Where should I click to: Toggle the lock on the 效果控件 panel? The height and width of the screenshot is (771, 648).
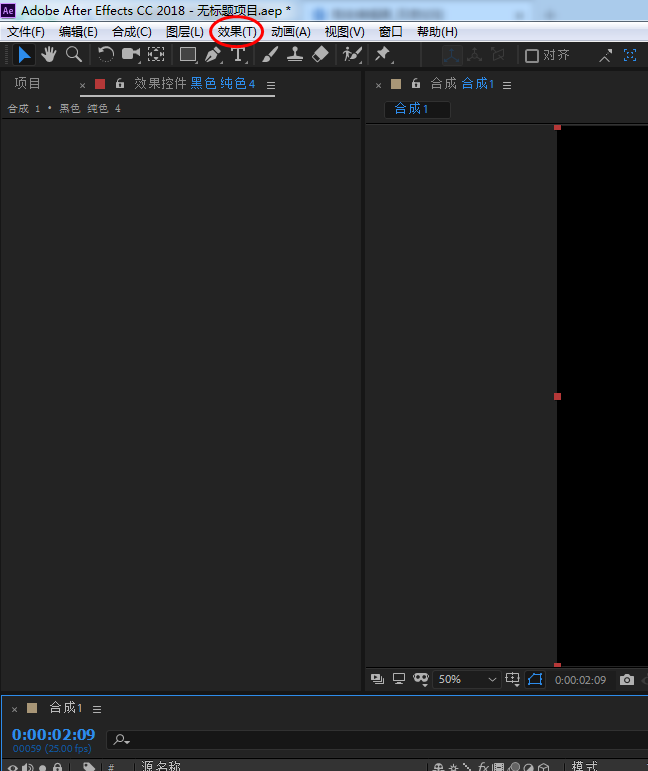120,84
